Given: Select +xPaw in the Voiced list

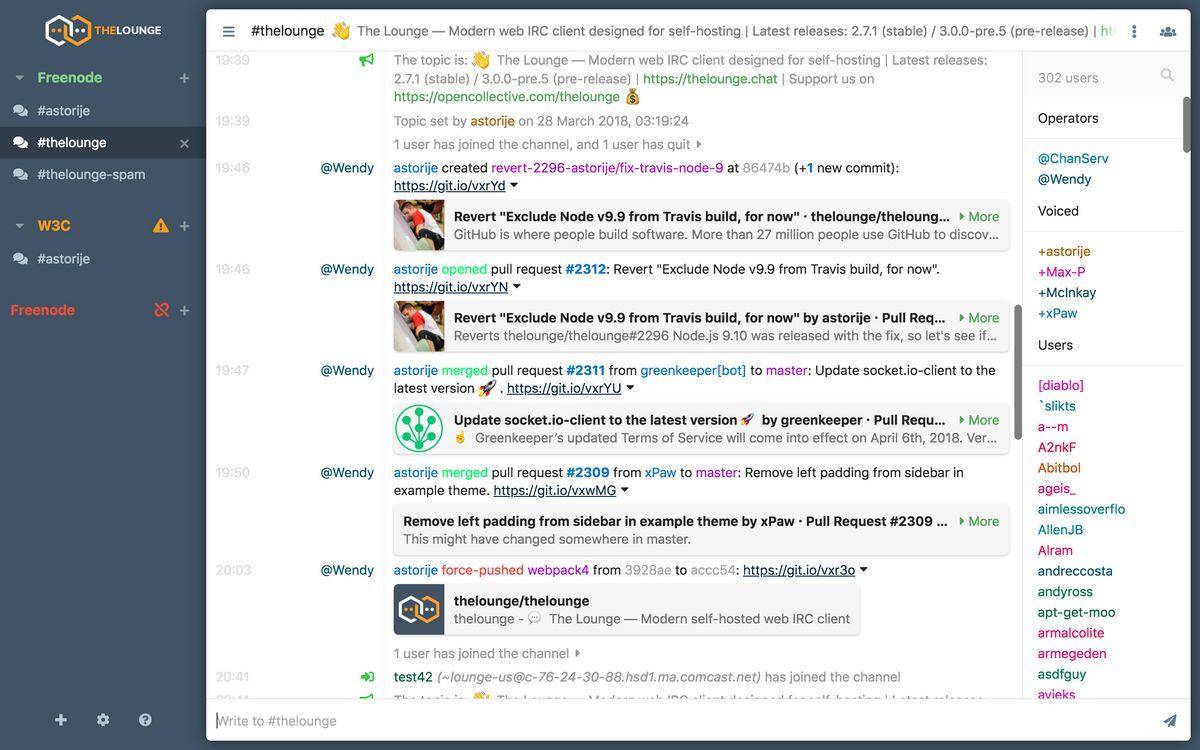Looking at the screenshot, I should coord(1058,313).
